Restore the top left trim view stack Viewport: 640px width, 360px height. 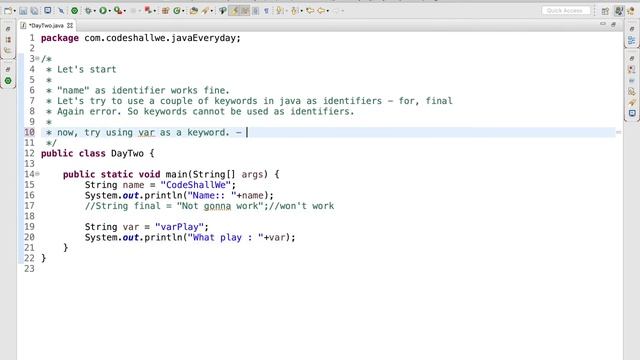pyautogui.click(x=8, y=29)
